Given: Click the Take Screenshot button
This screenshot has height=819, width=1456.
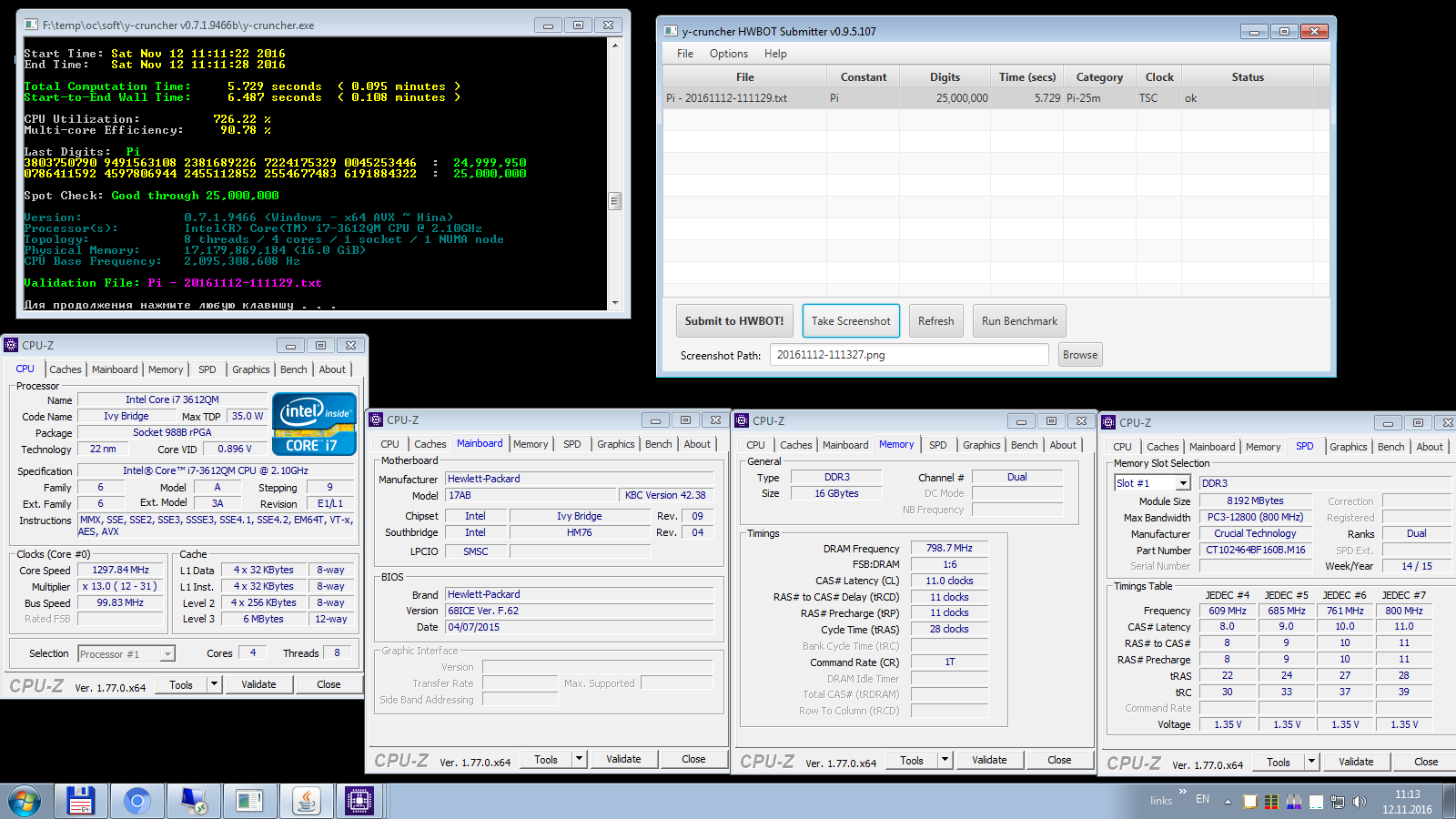Looking at the screenshot, I should click(851, 321).
